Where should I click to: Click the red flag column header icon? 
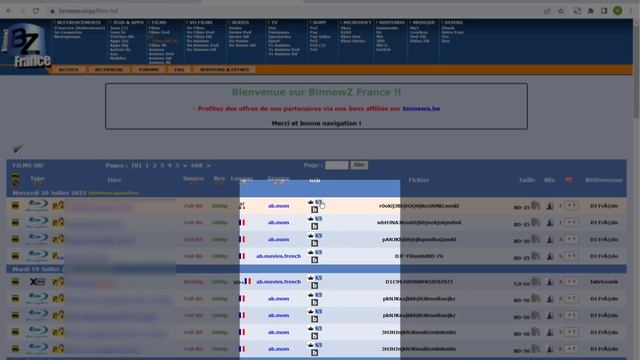(x=569, y=180)
